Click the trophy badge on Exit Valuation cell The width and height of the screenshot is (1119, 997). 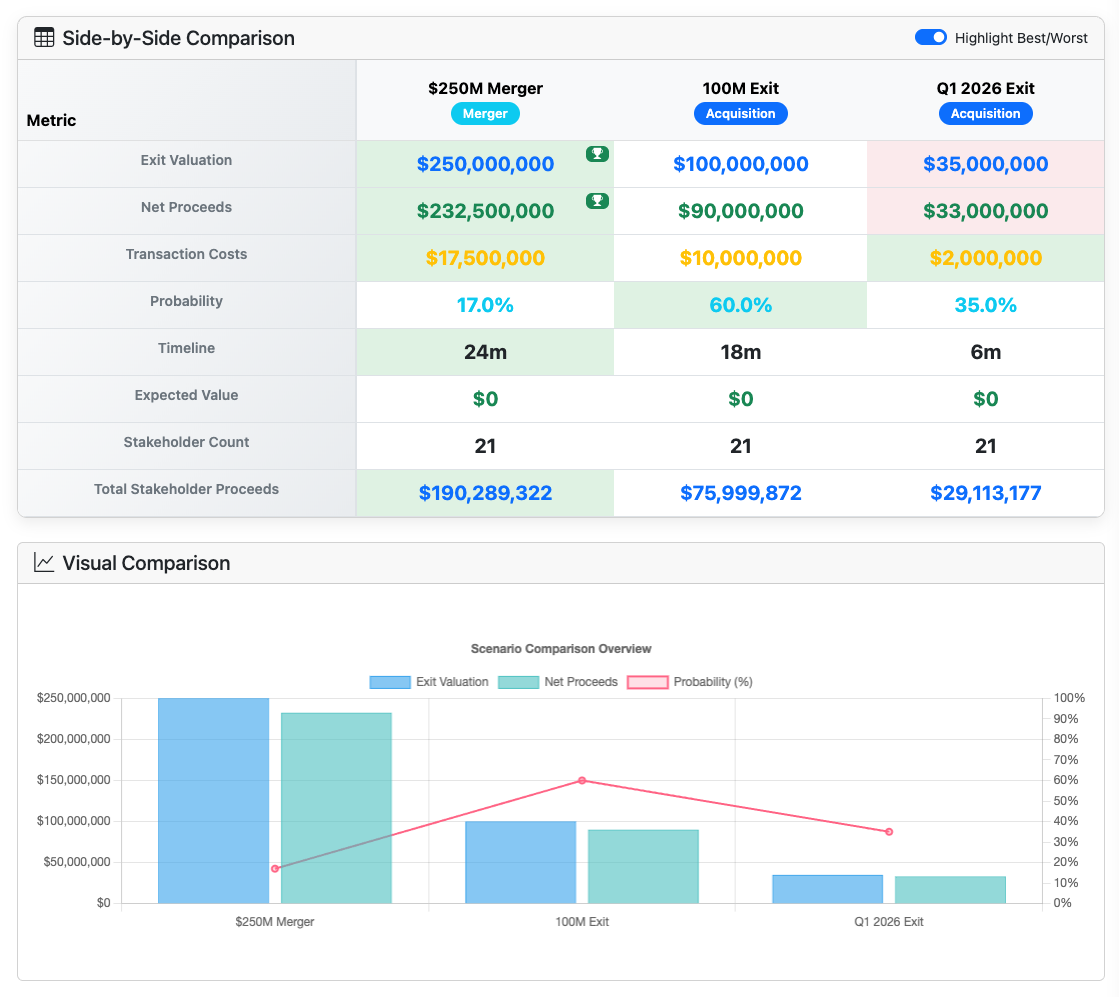pyautogui.click(x=597, y=154)
